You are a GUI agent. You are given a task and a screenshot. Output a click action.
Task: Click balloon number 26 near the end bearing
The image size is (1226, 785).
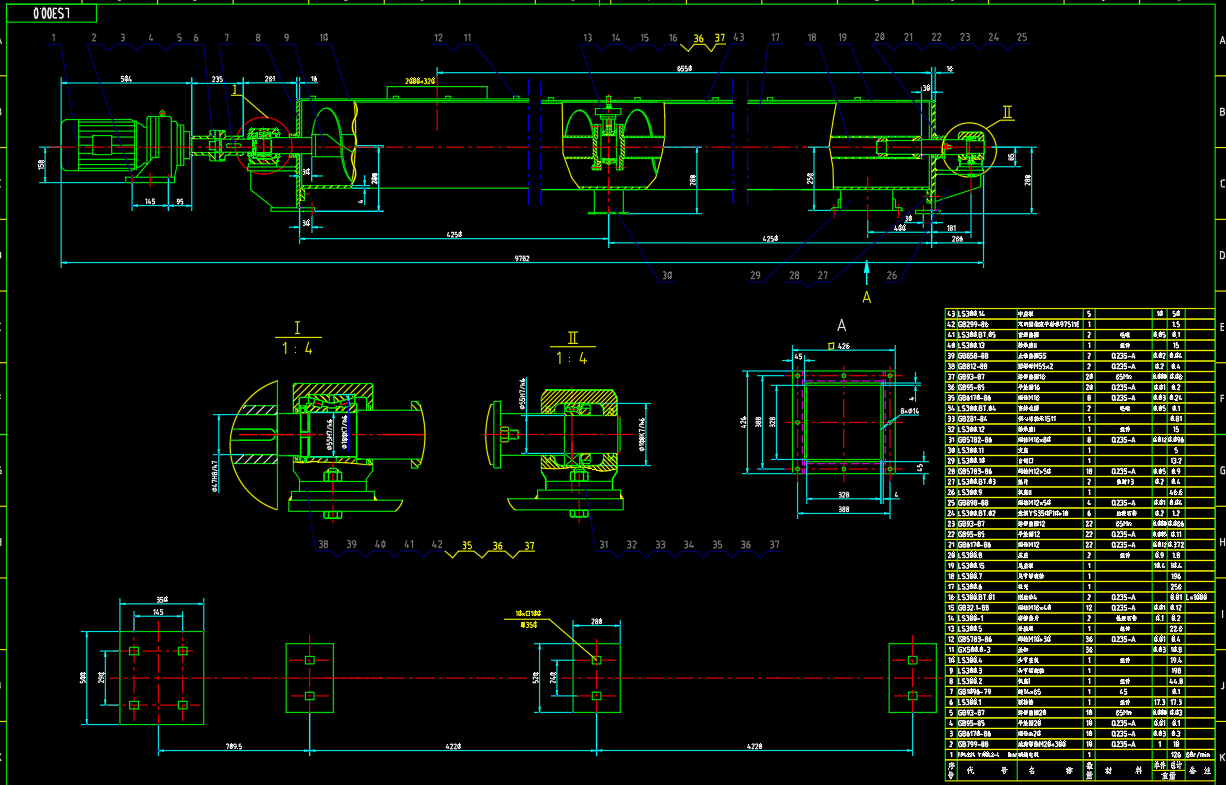point(891,275)
